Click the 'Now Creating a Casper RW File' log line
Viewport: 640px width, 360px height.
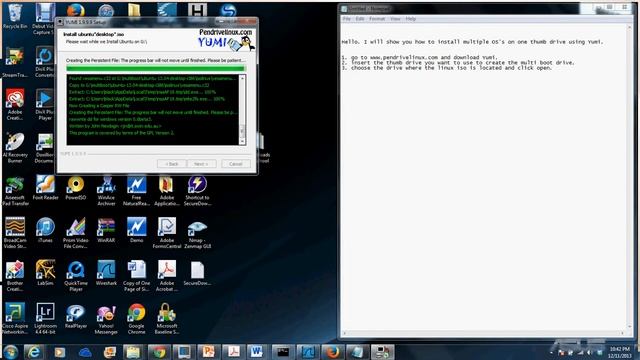pyautogui.click(x=99, y=105)
